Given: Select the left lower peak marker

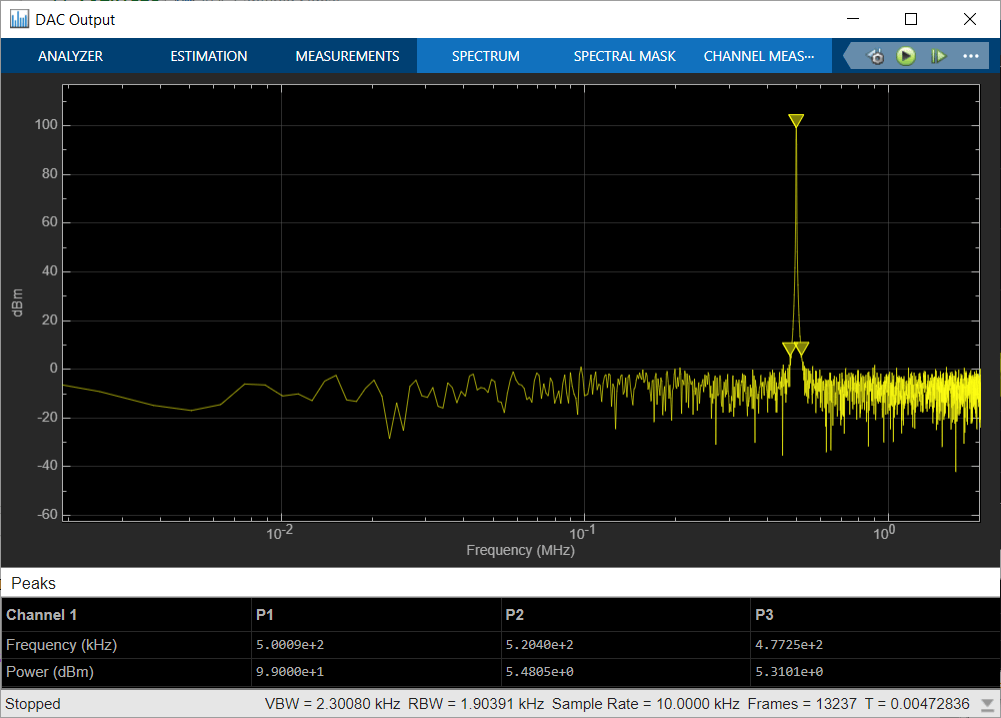Looking at the screenshot, I should click(x=790, y=348).
